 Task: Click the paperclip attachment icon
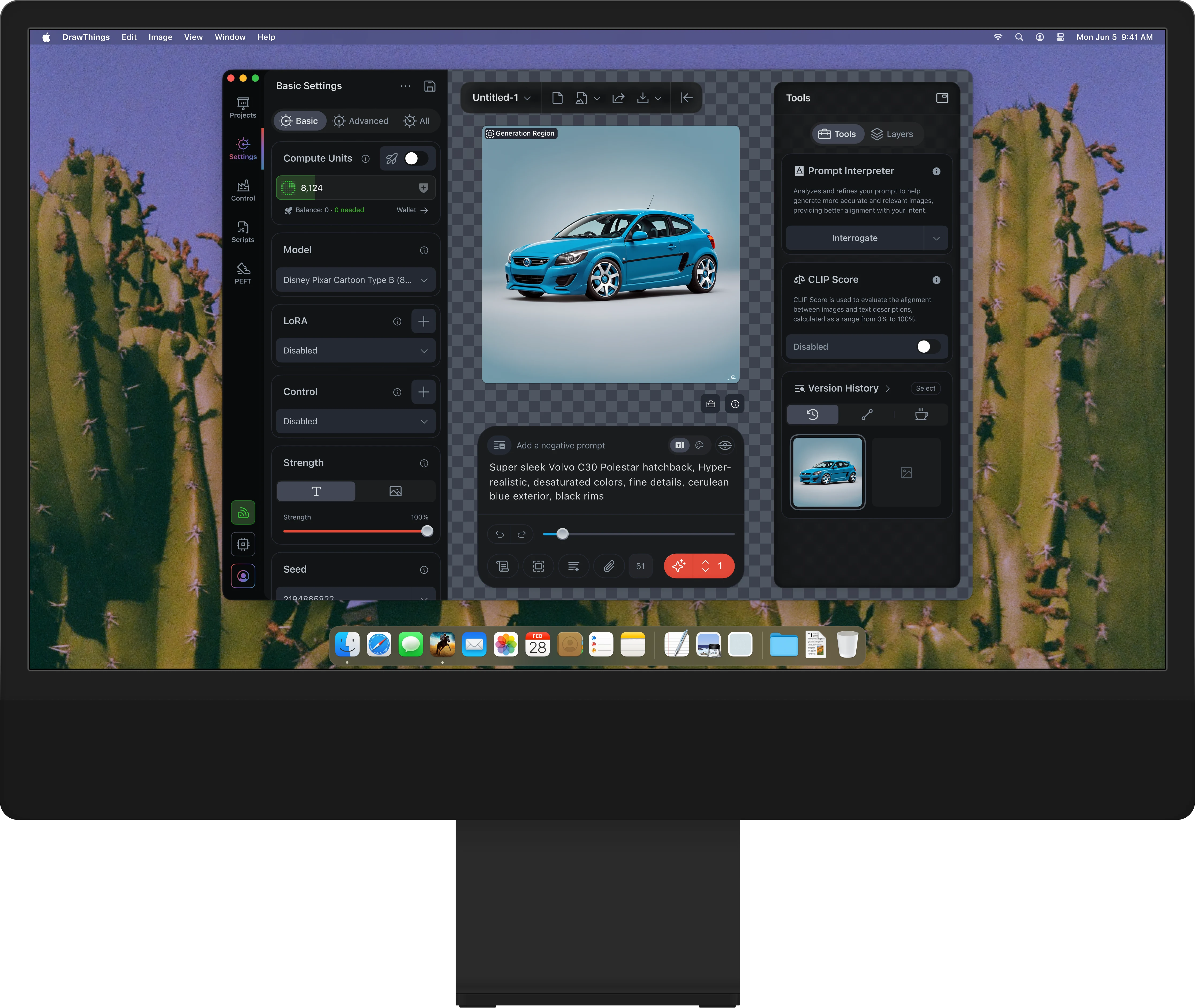pos(609,566)
